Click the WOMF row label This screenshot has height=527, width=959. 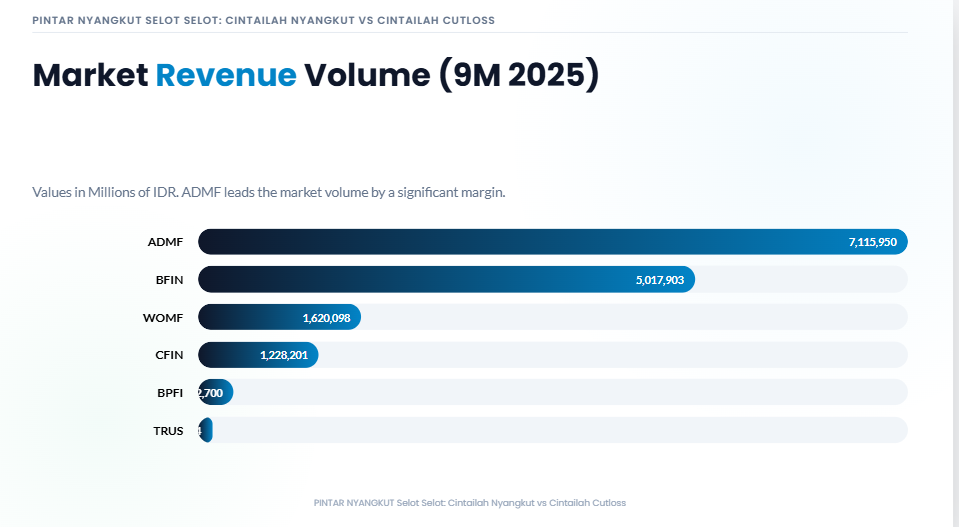(x=163, y=318)
